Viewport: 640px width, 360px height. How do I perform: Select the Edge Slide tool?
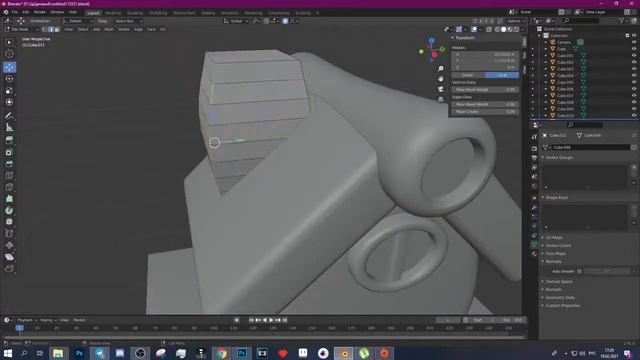[x=9, y=233]
